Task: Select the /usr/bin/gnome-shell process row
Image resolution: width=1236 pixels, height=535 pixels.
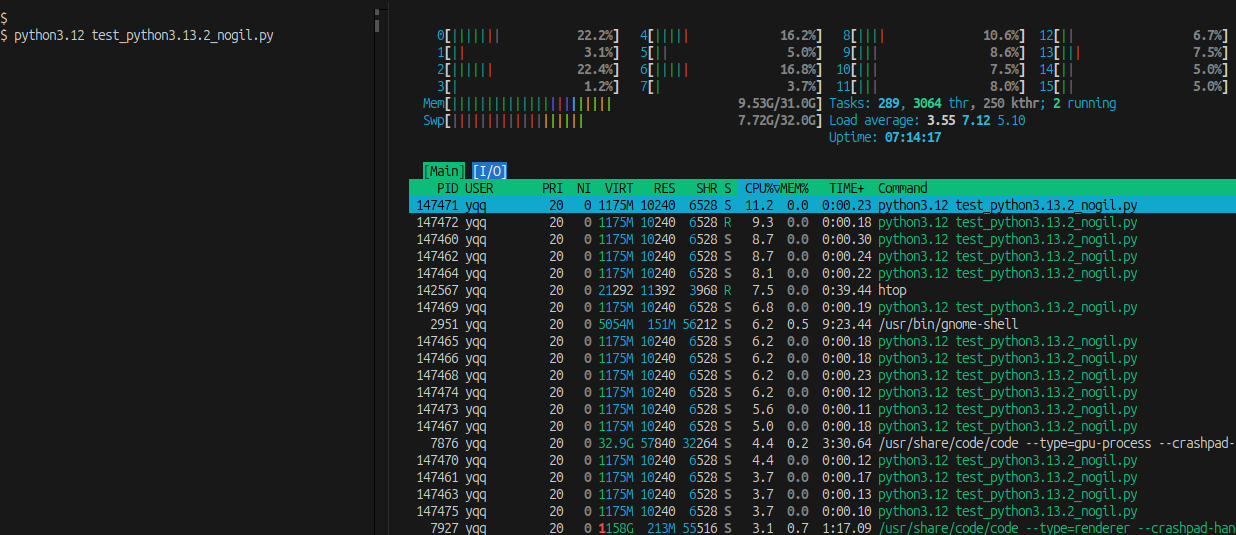Action: coord(822,324)
